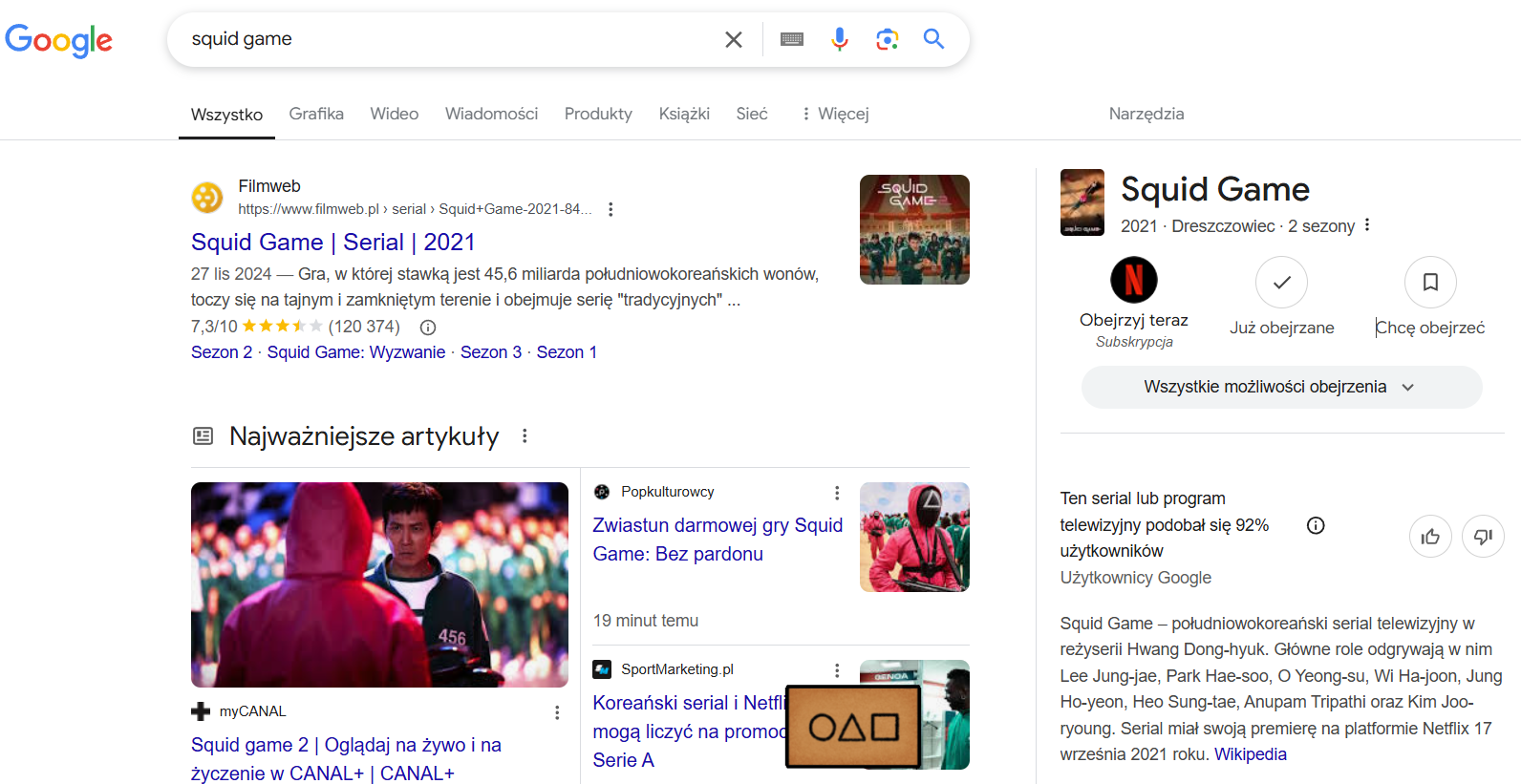Image resolution: width=1521 pixels, height=784 pixels.
Task: Open the Koreański serial i Netflix article
Action: pos(689,731)
